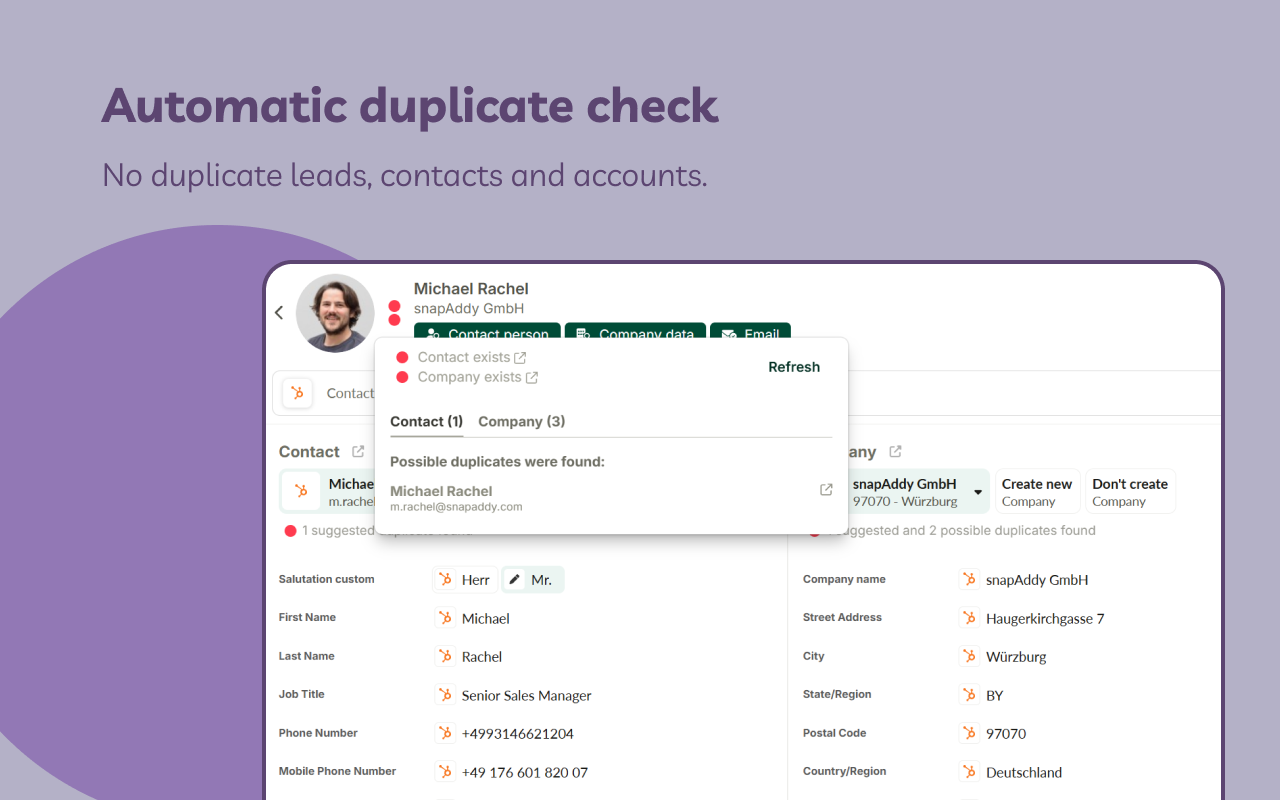This screenshot has height=800, width=1280.
Task: Click the HubSpot icon beside Company name value
Action: (969, 580)
